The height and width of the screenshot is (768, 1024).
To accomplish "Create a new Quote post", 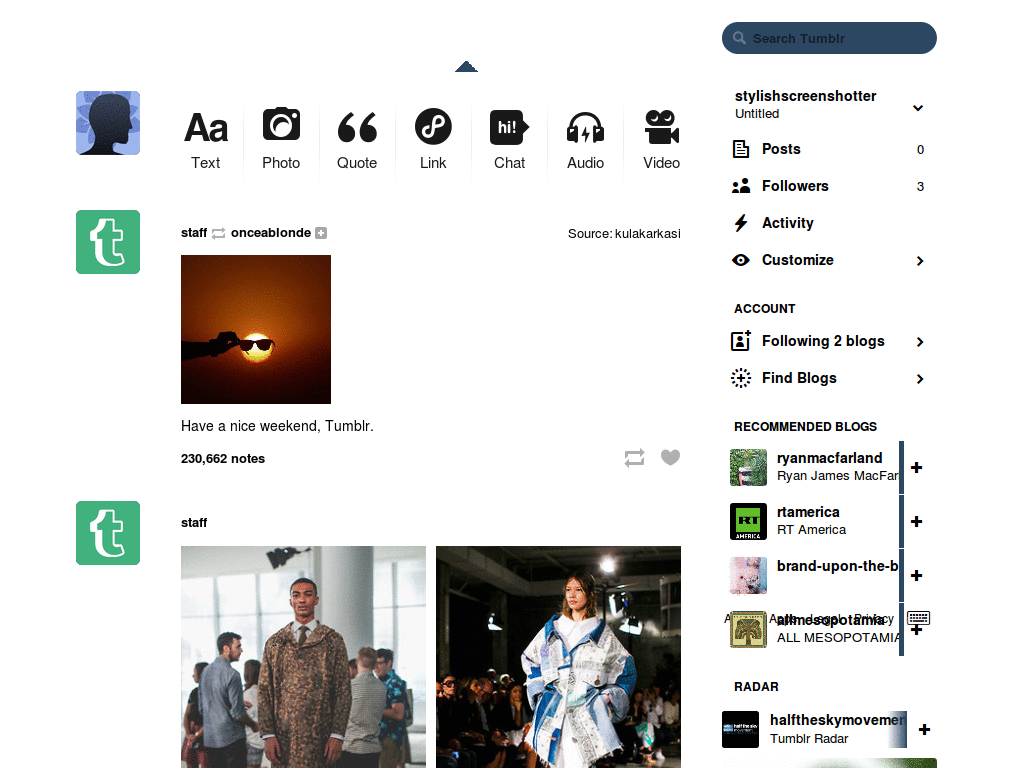I will tap(357, 140).
